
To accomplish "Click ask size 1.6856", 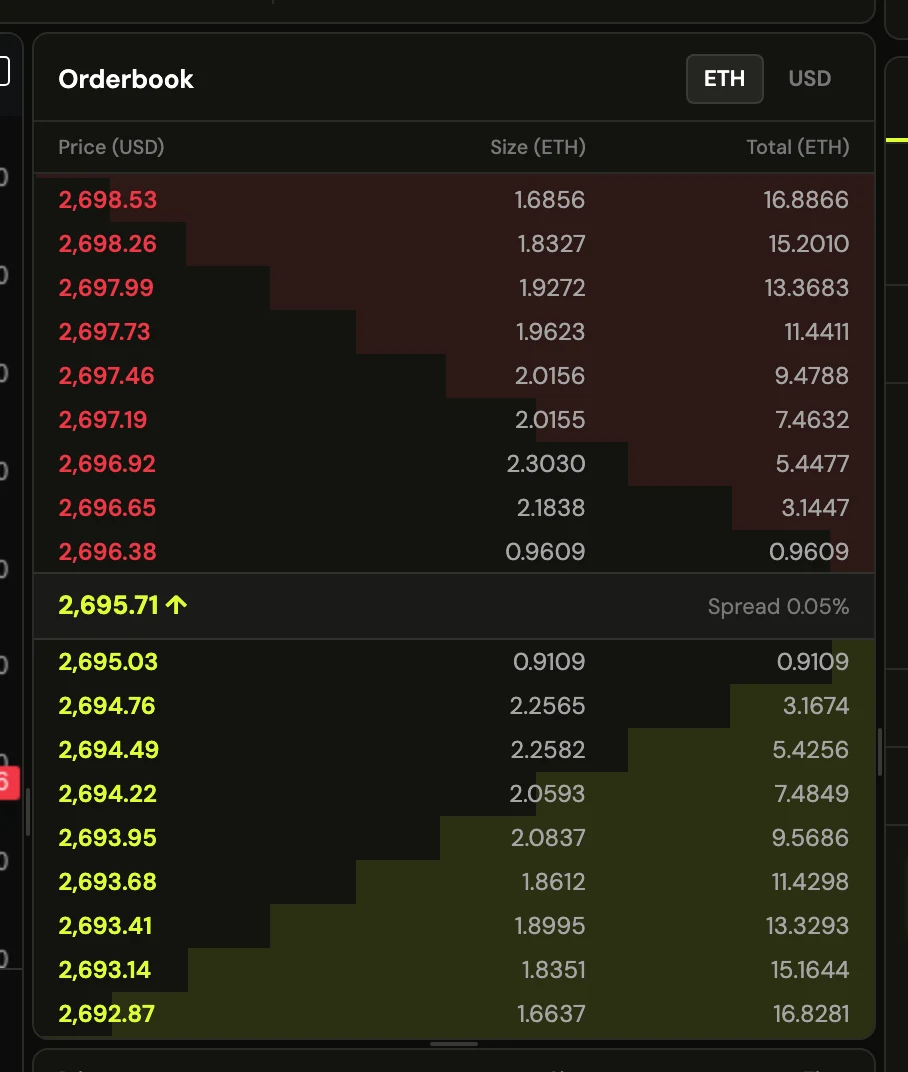I will pos(550,200).
